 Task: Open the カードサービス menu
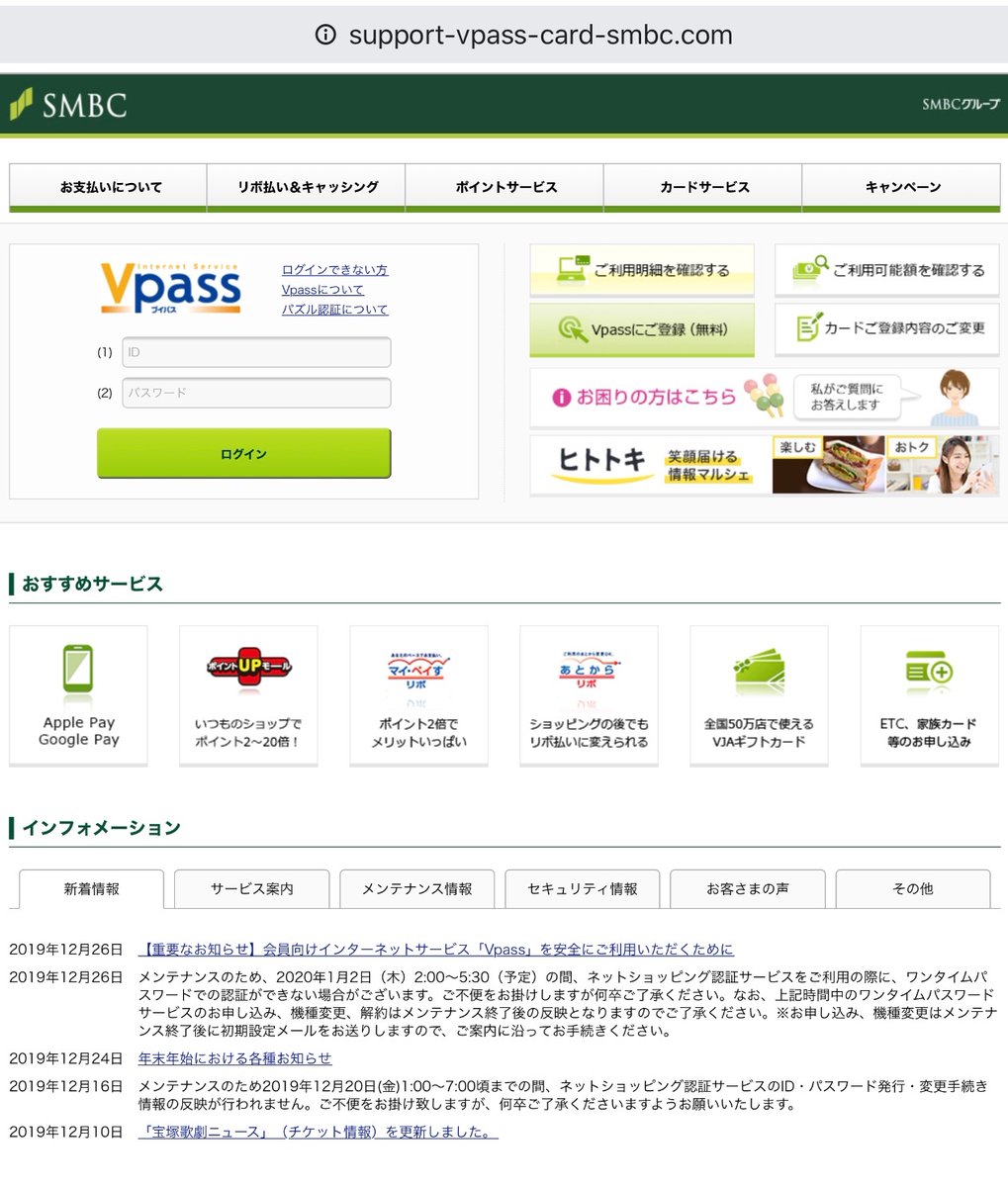[703, 187]
